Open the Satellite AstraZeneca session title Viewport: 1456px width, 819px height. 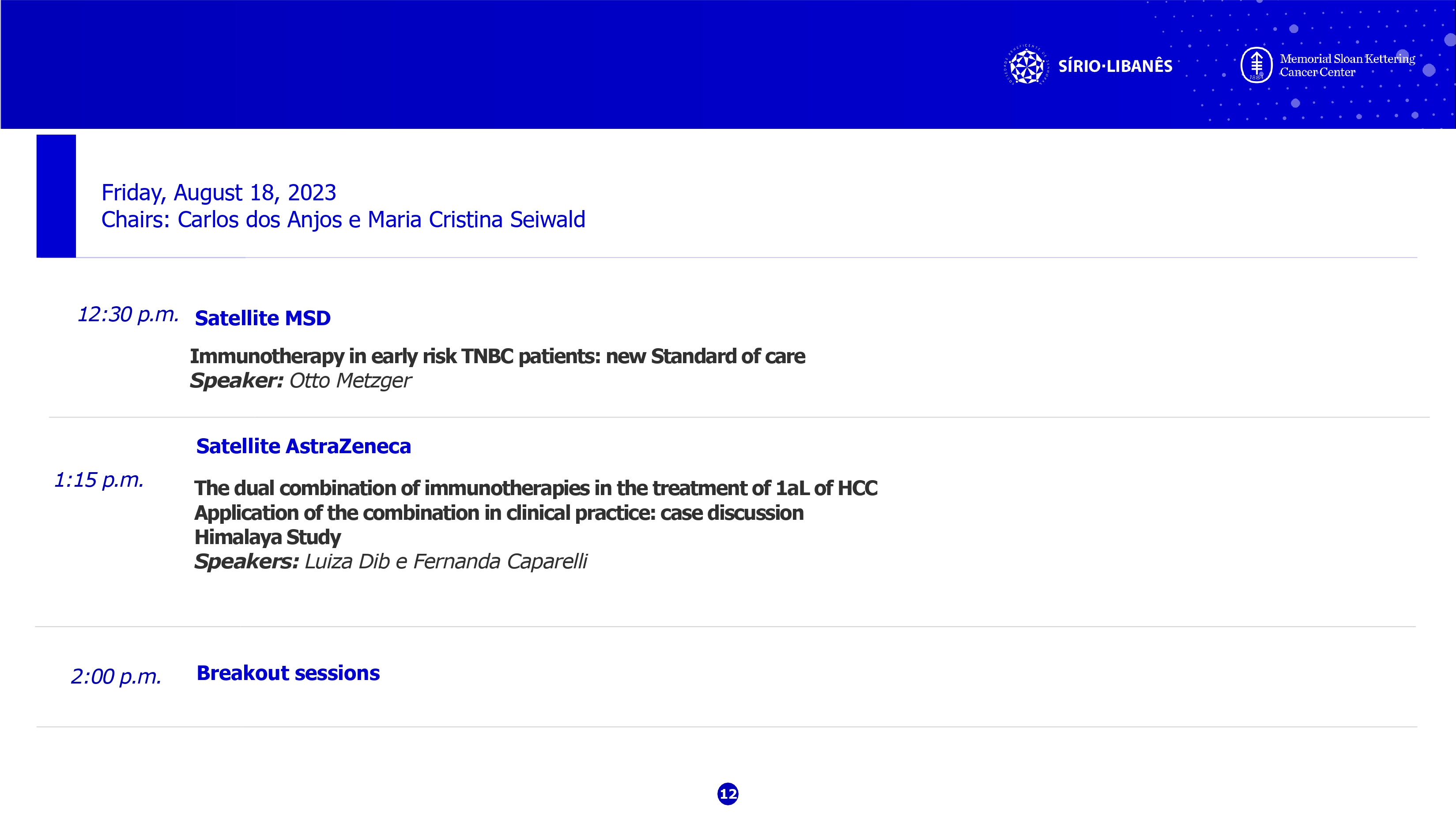click(304, 446)
